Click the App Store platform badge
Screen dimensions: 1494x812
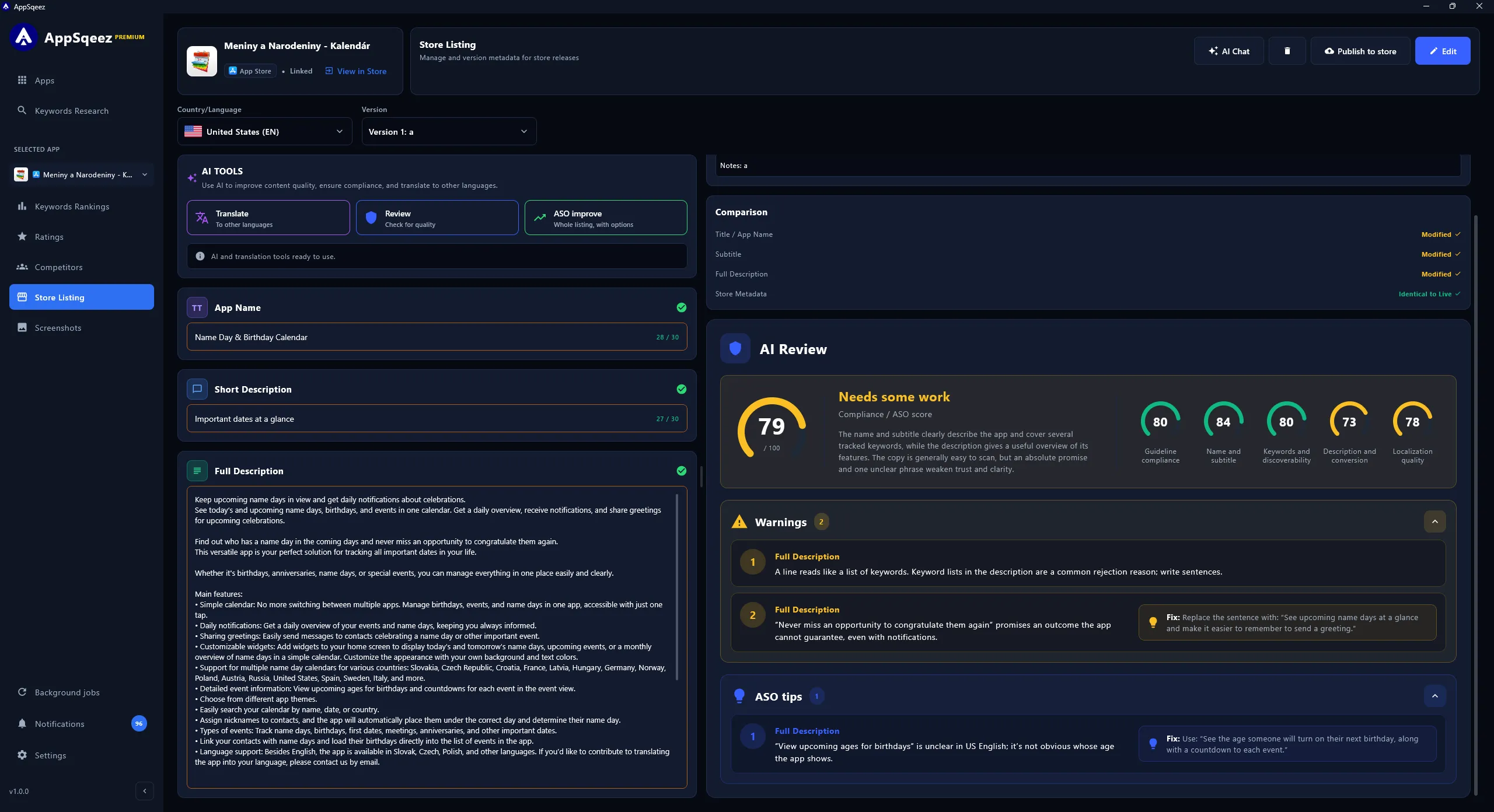pyautogui.click(x=250, y=71)
